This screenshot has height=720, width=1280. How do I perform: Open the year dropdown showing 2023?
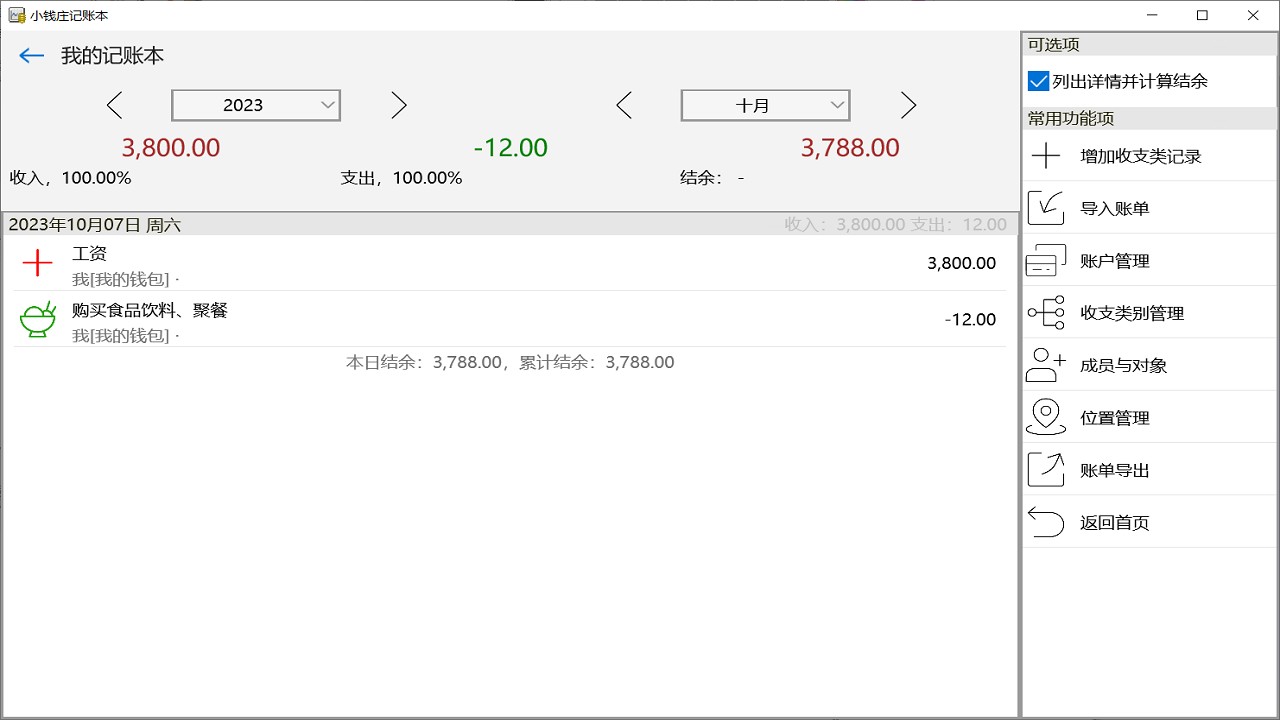[255, 104]
